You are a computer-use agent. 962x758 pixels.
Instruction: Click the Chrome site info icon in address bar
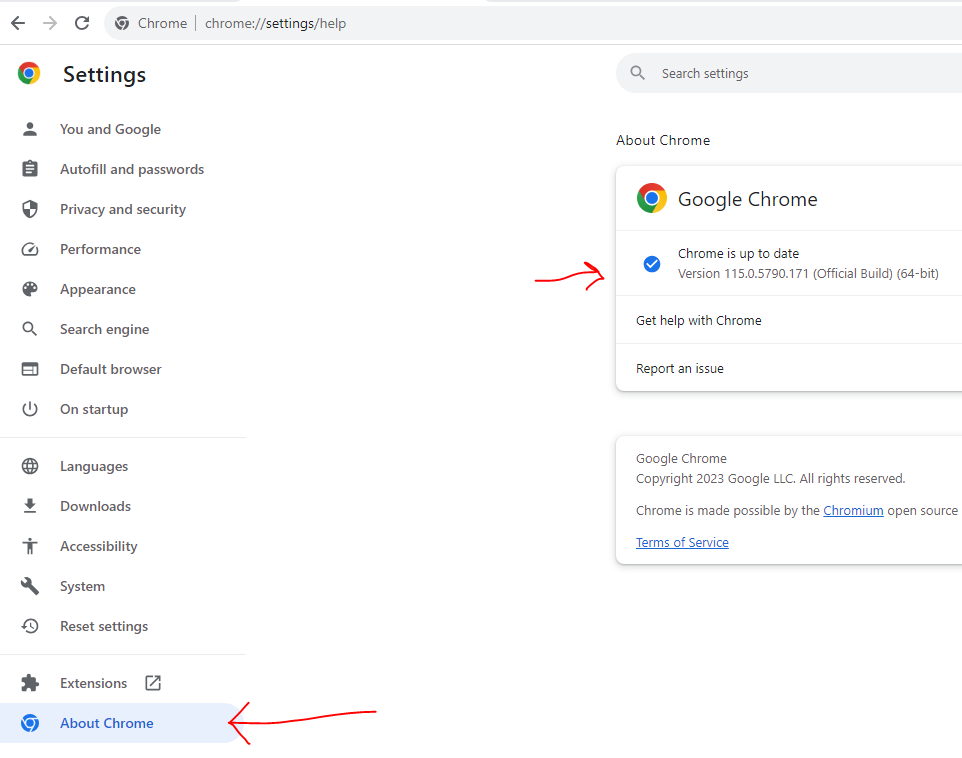coord(122,23)
